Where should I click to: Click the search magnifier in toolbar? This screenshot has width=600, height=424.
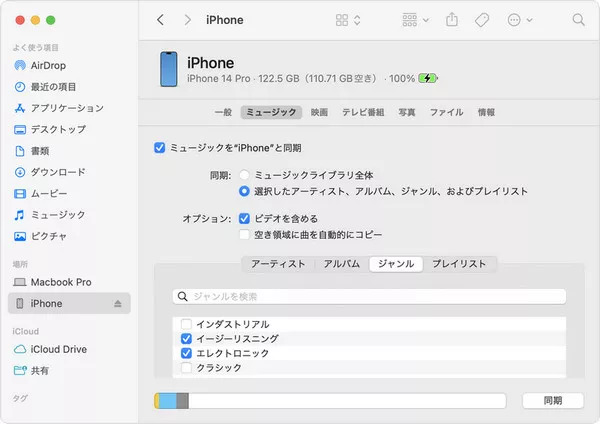(x=579, y=20)
